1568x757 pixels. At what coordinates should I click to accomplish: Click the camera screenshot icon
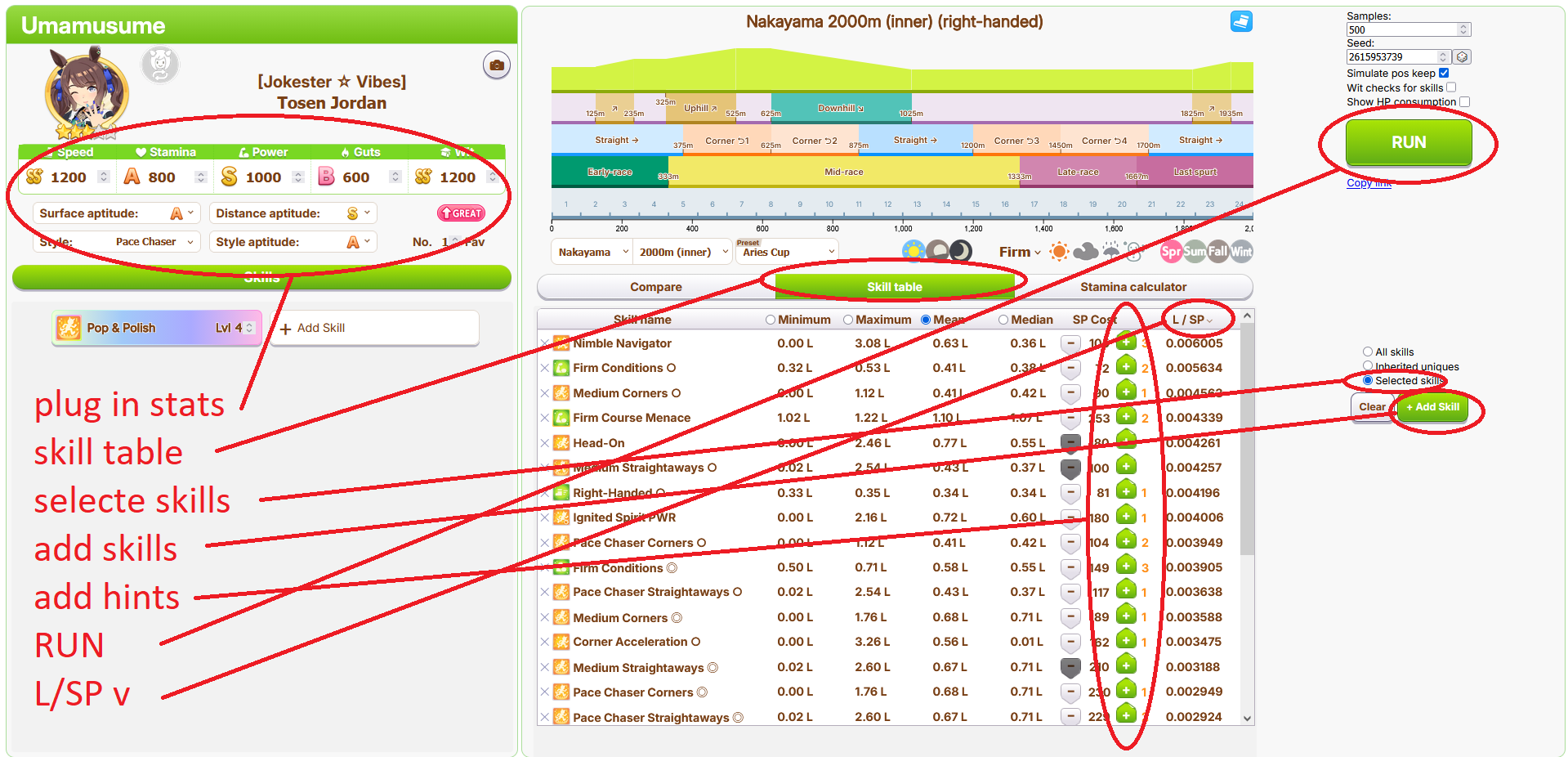(x=496, y=65)
